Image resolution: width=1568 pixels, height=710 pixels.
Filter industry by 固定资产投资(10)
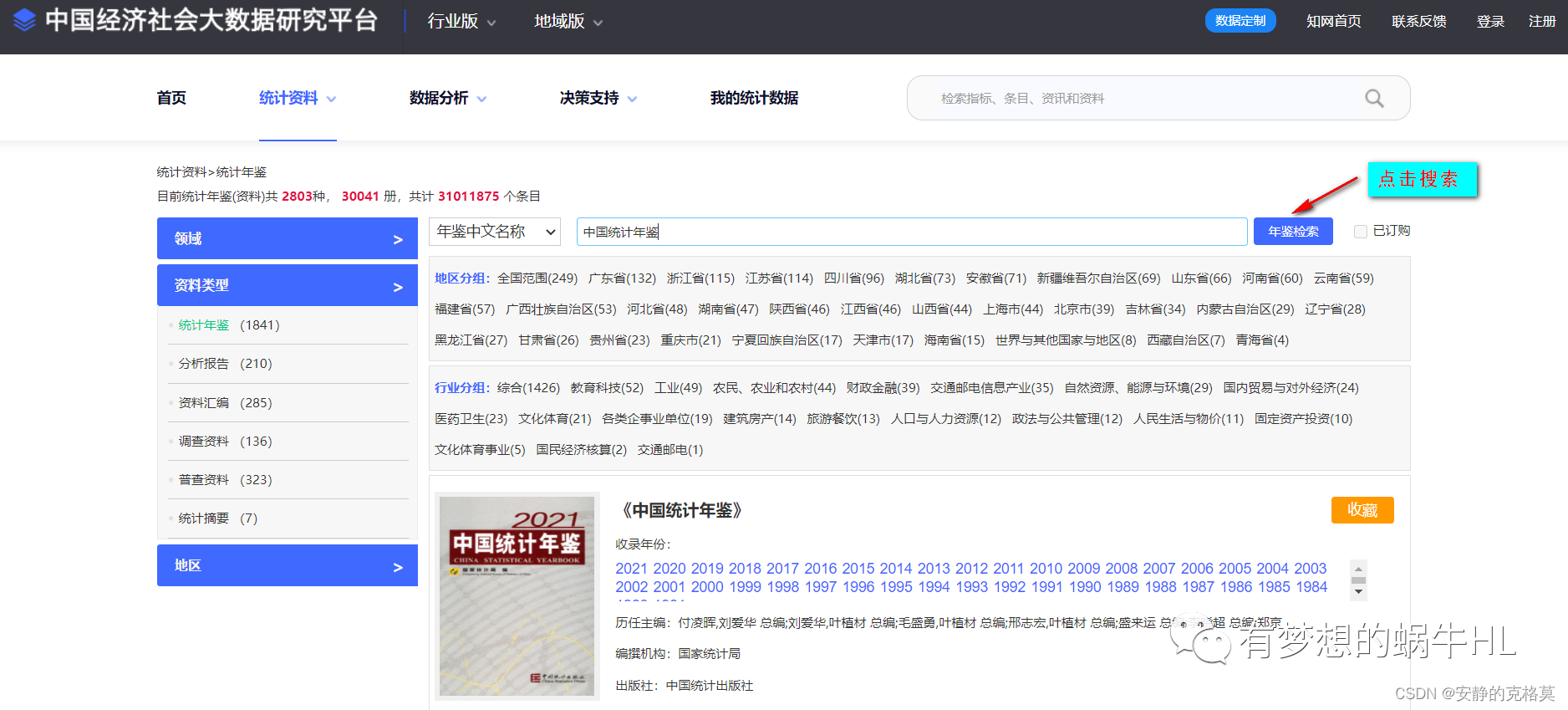(1303, 419)
